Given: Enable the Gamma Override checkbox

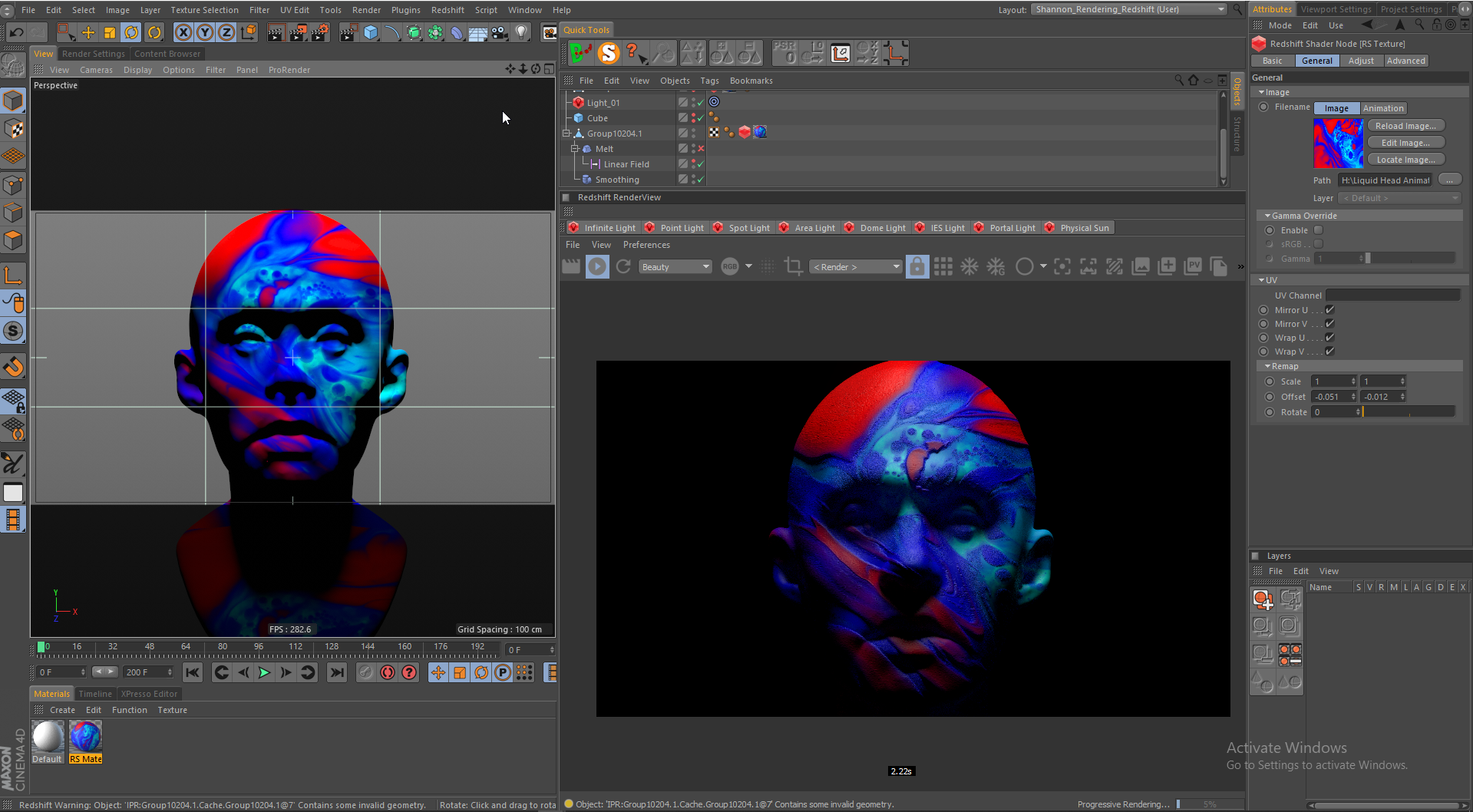Looking at the screenshot, I should 1318,230.
